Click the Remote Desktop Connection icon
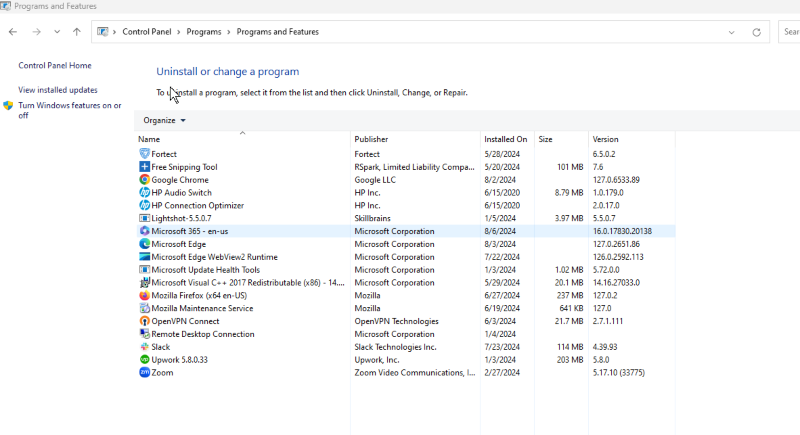Image resolution: width=800 pixels, height=435 pixels. 144,334
